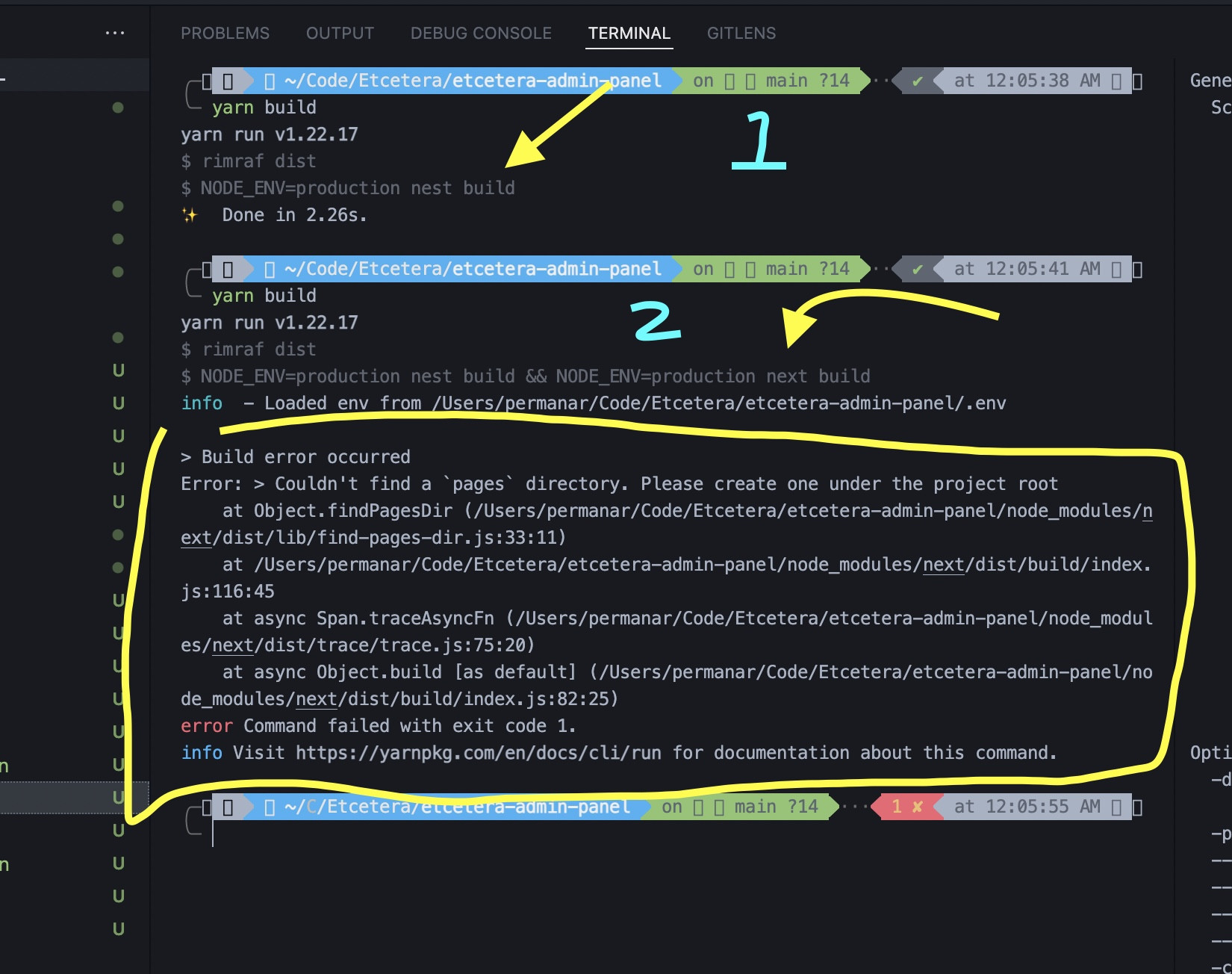Open the PROBLEMS panel tab

(225, 33)
